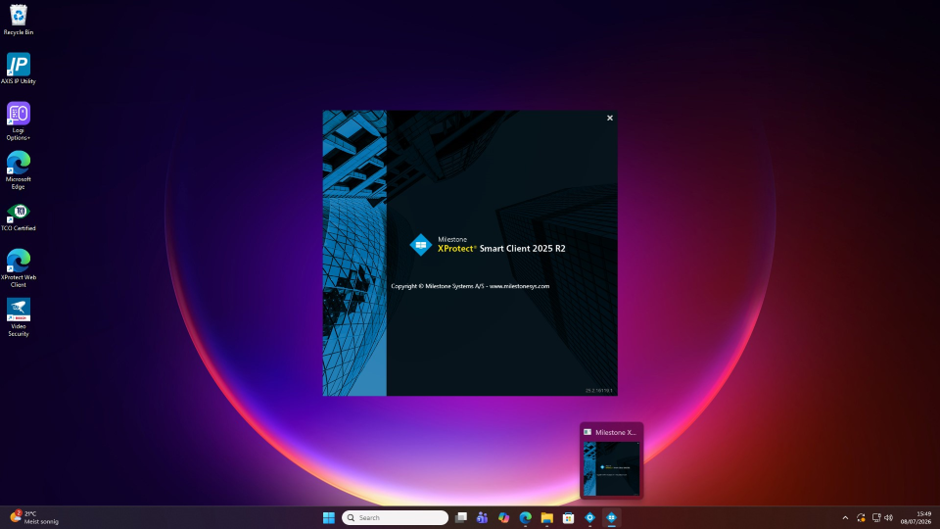Open File Explorer from the taskbar

click(x=547, y=518)
